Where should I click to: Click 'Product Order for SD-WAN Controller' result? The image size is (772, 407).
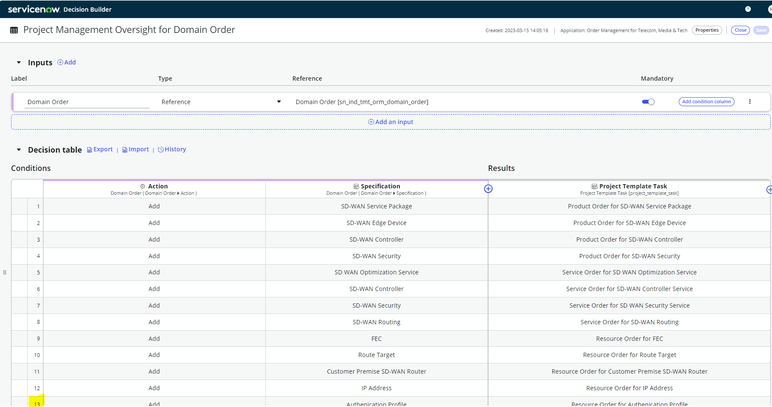click(629, 240)
